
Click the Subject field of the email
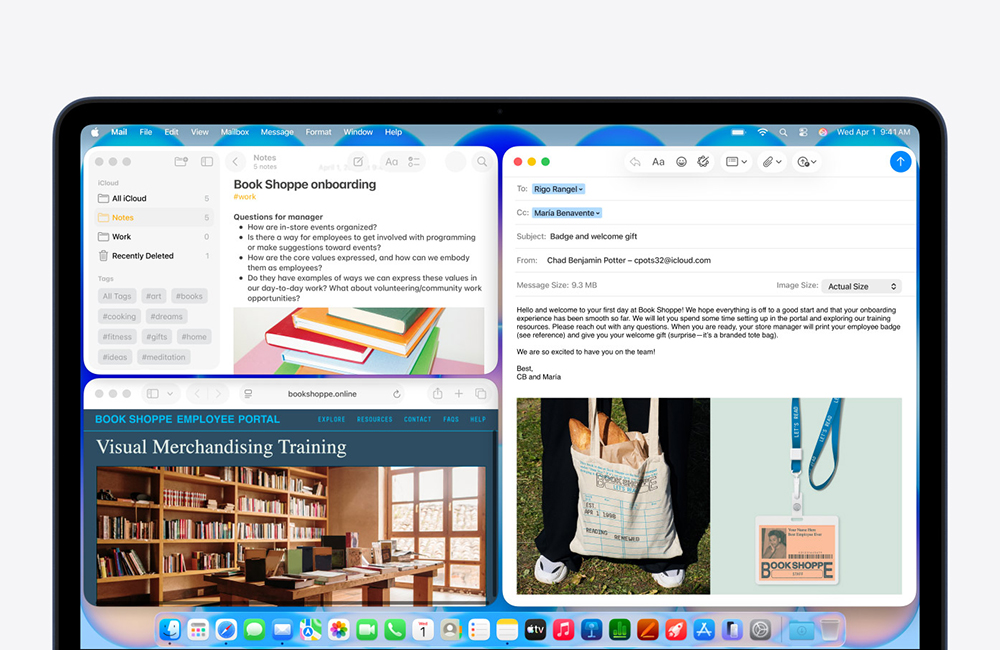700,237
